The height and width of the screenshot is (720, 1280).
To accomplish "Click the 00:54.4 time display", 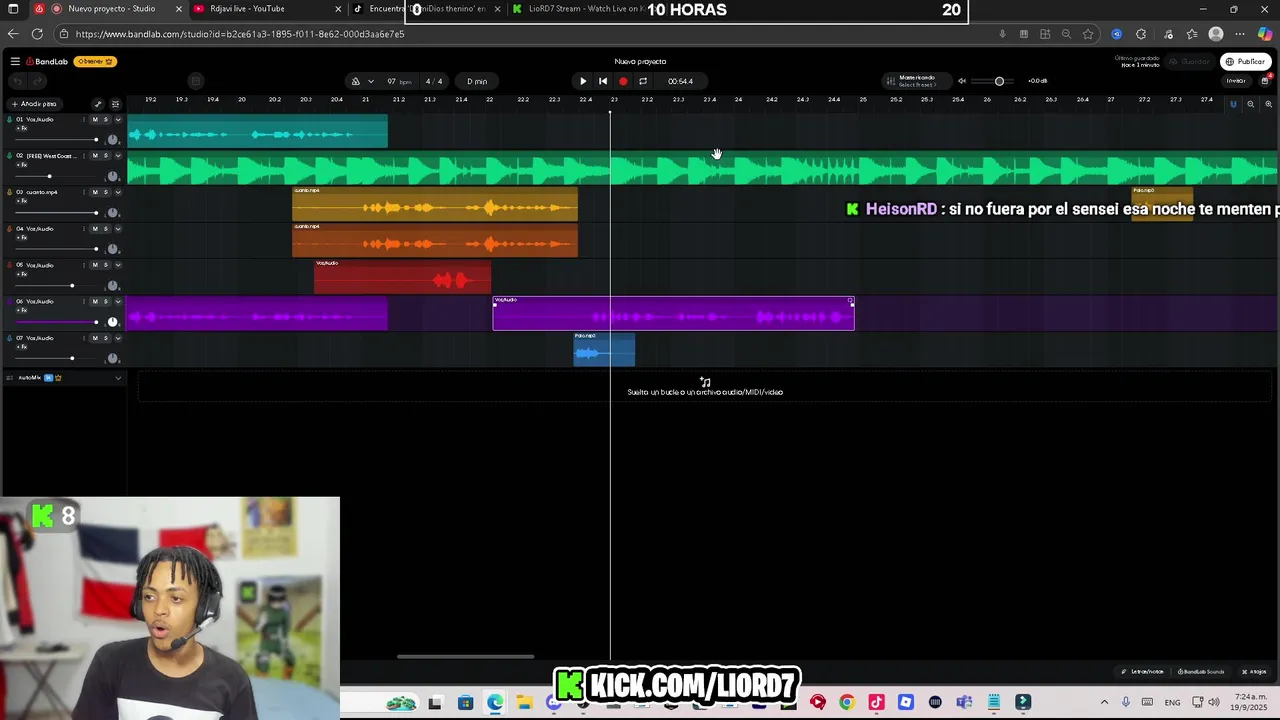I will click(680, 81).
